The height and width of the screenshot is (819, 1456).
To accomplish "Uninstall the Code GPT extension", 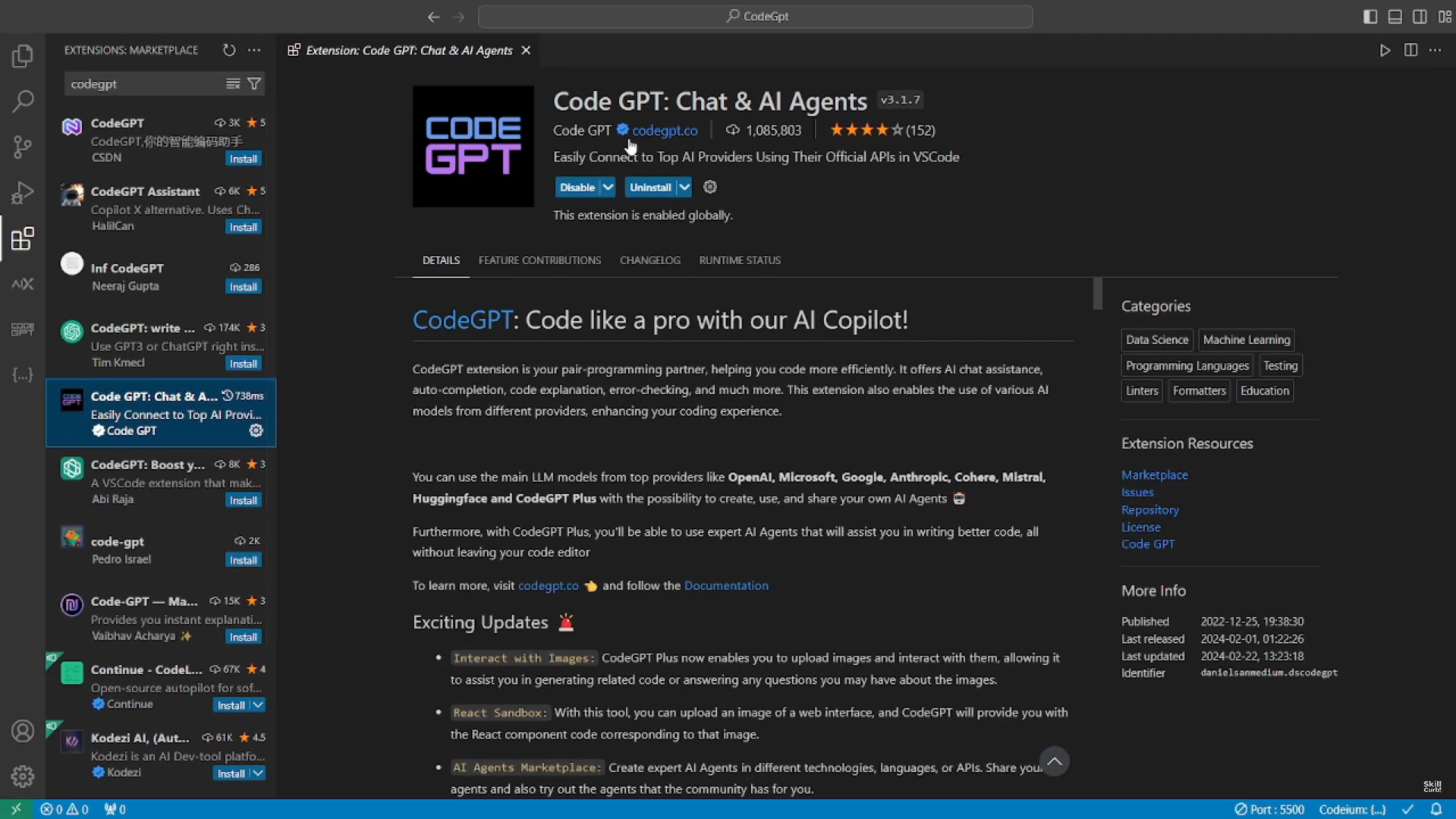I will point(650,187).
